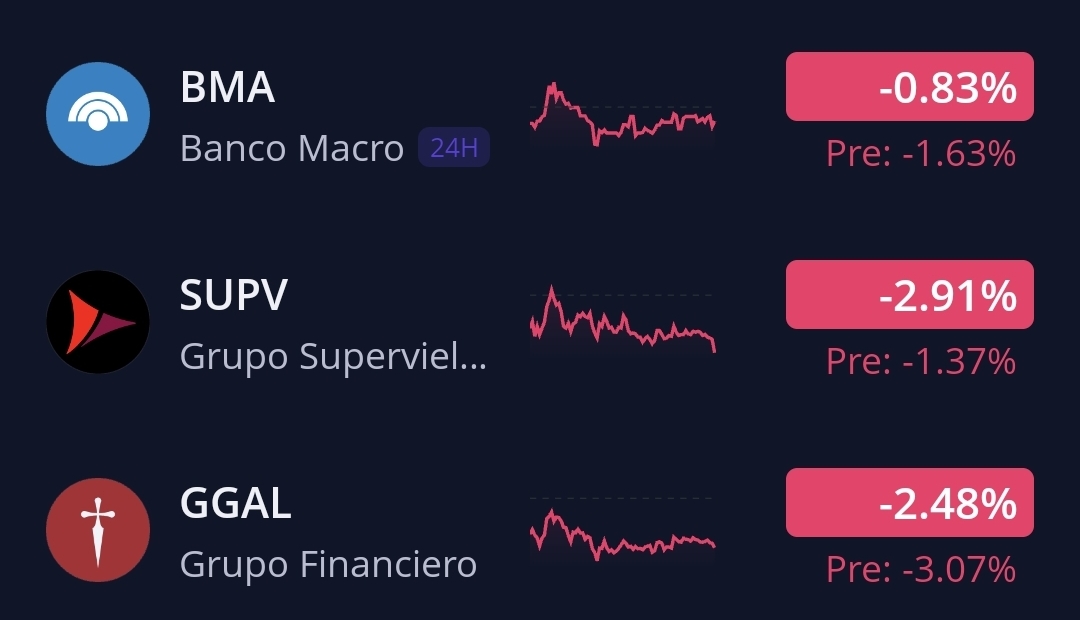Tap the GGAL red dagger logo
1080x620 pixels.
(x=98, y=530)
